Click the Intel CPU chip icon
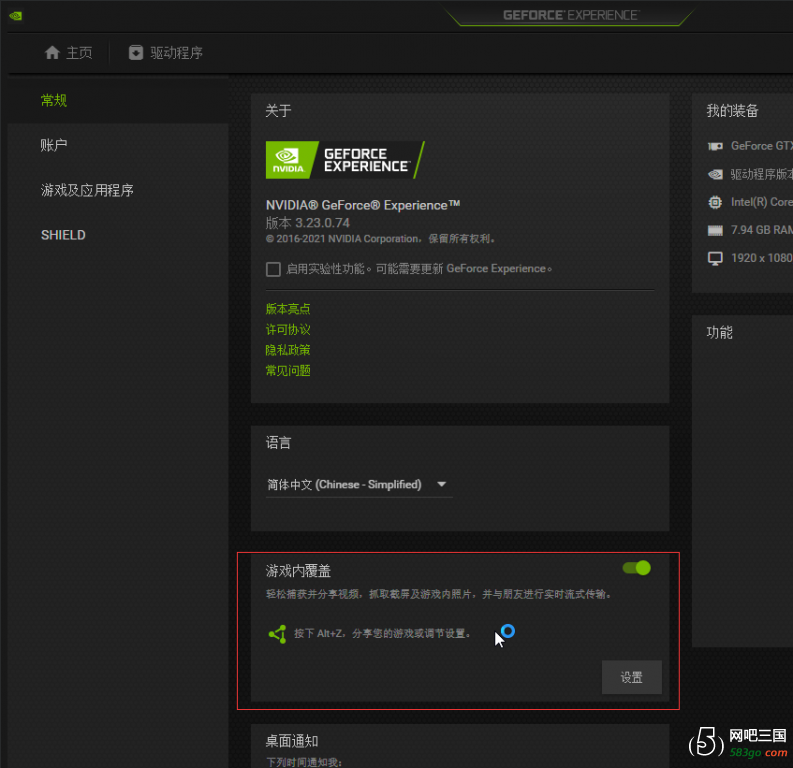This screenshot has height=768, width=793. click(715, 202)
